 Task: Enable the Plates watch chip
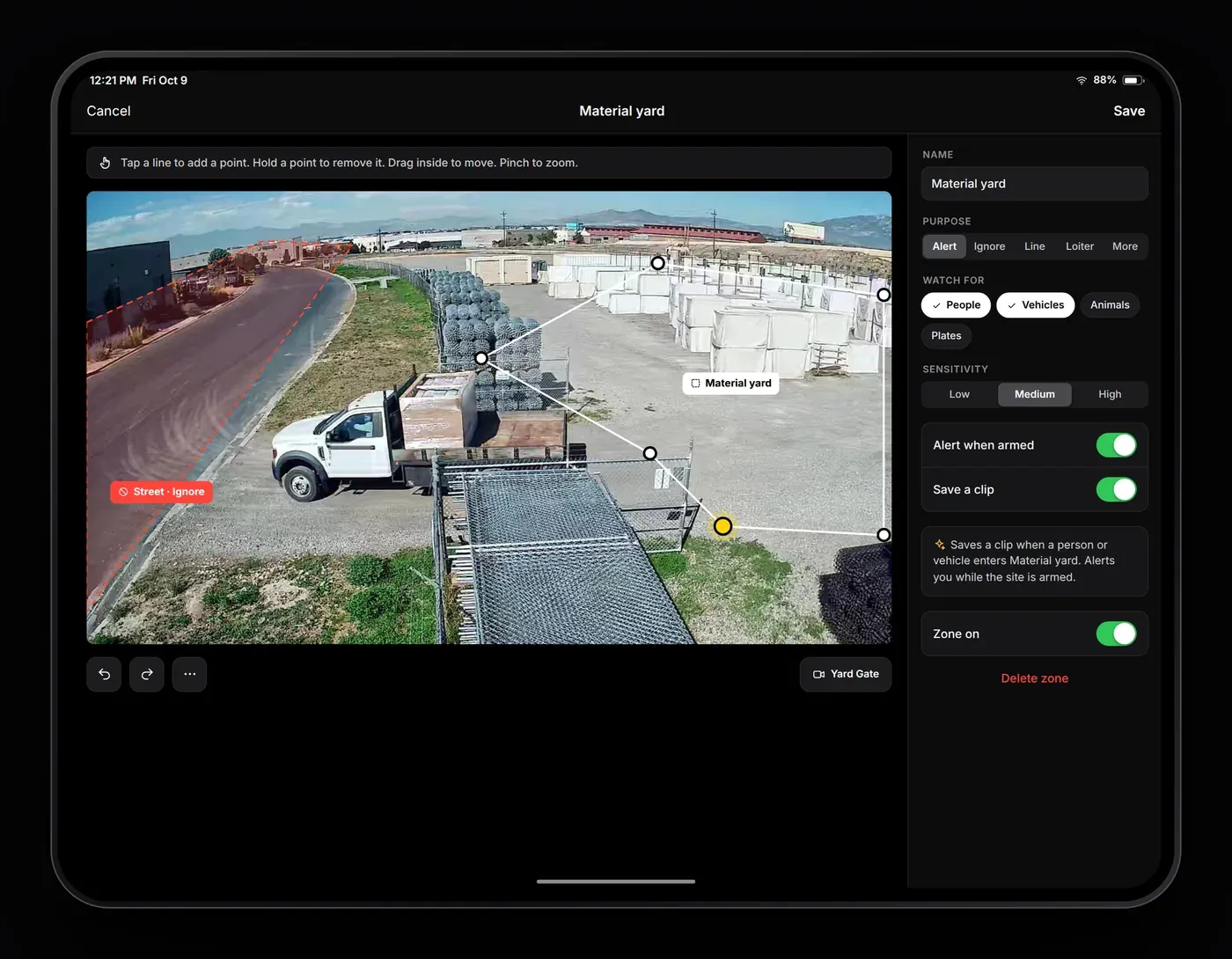946,336
